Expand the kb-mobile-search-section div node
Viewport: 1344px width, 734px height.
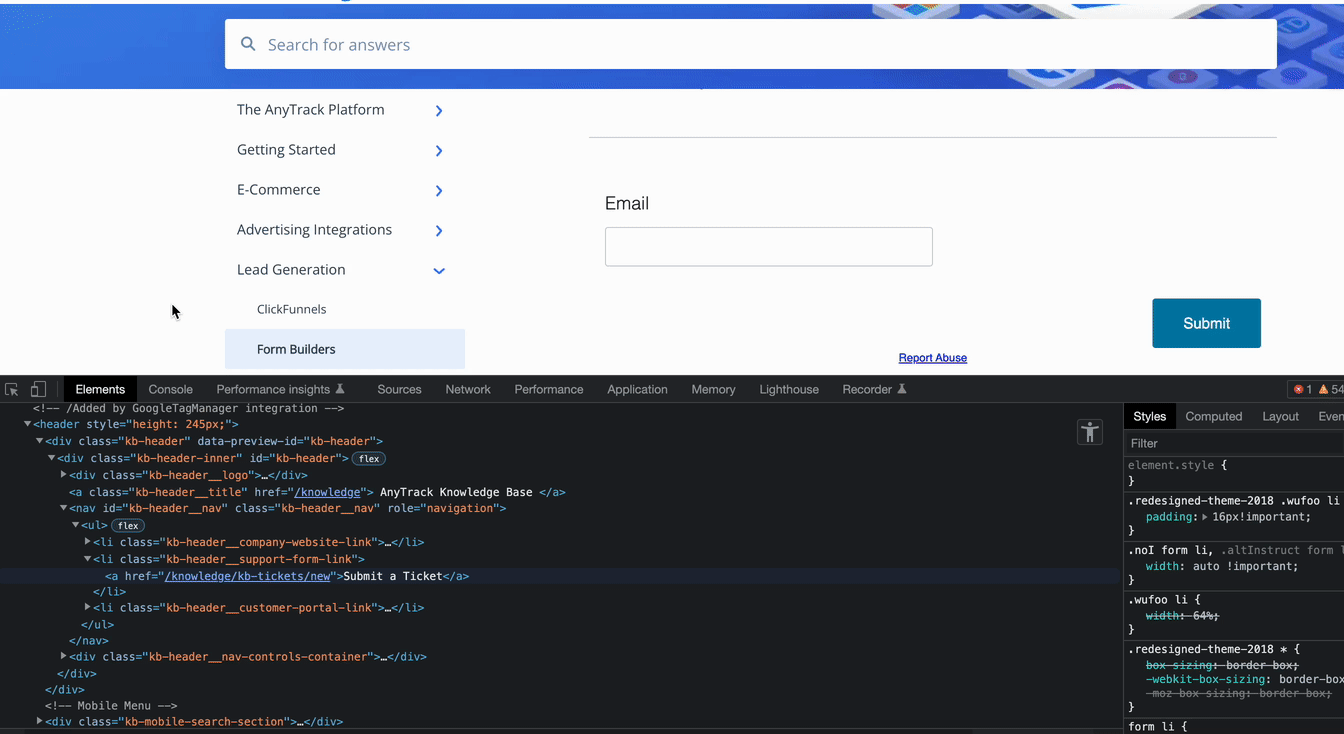click(40, 721)
